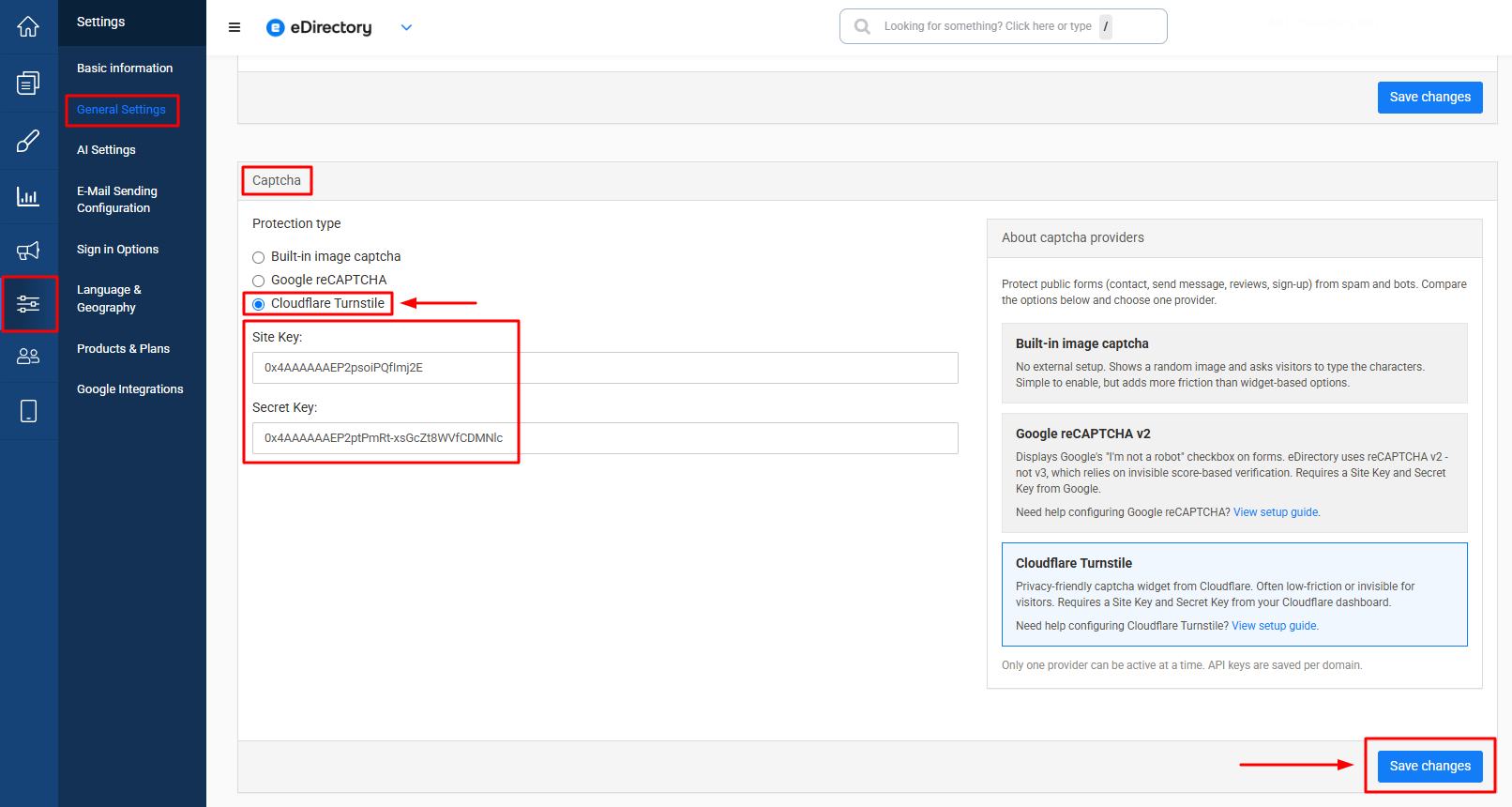Focus the Site Key input field
This screenshot has width=1512, height=807.
(605, 368)
